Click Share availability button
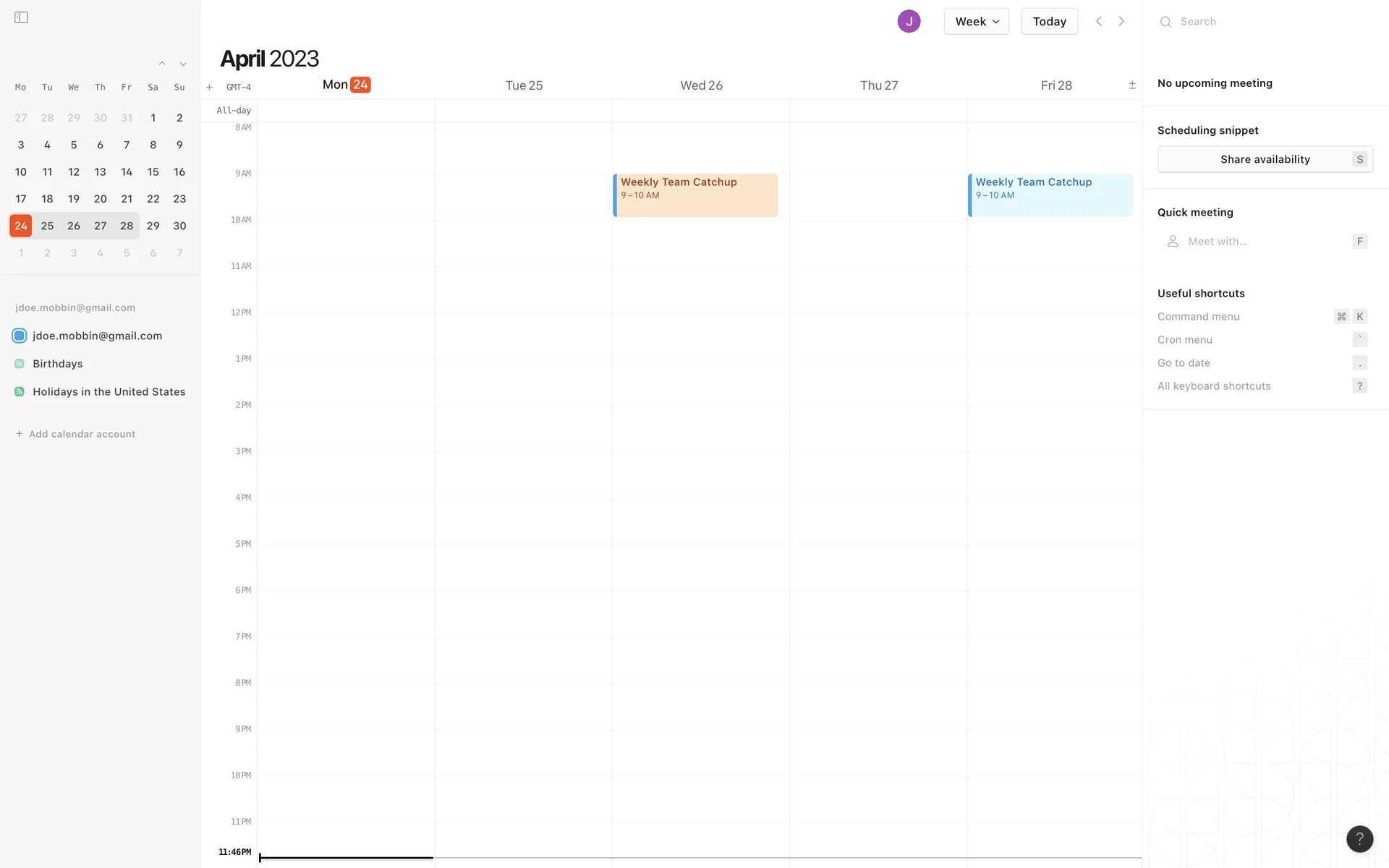Viewport: 1389px width, 868px height. 1265,159
